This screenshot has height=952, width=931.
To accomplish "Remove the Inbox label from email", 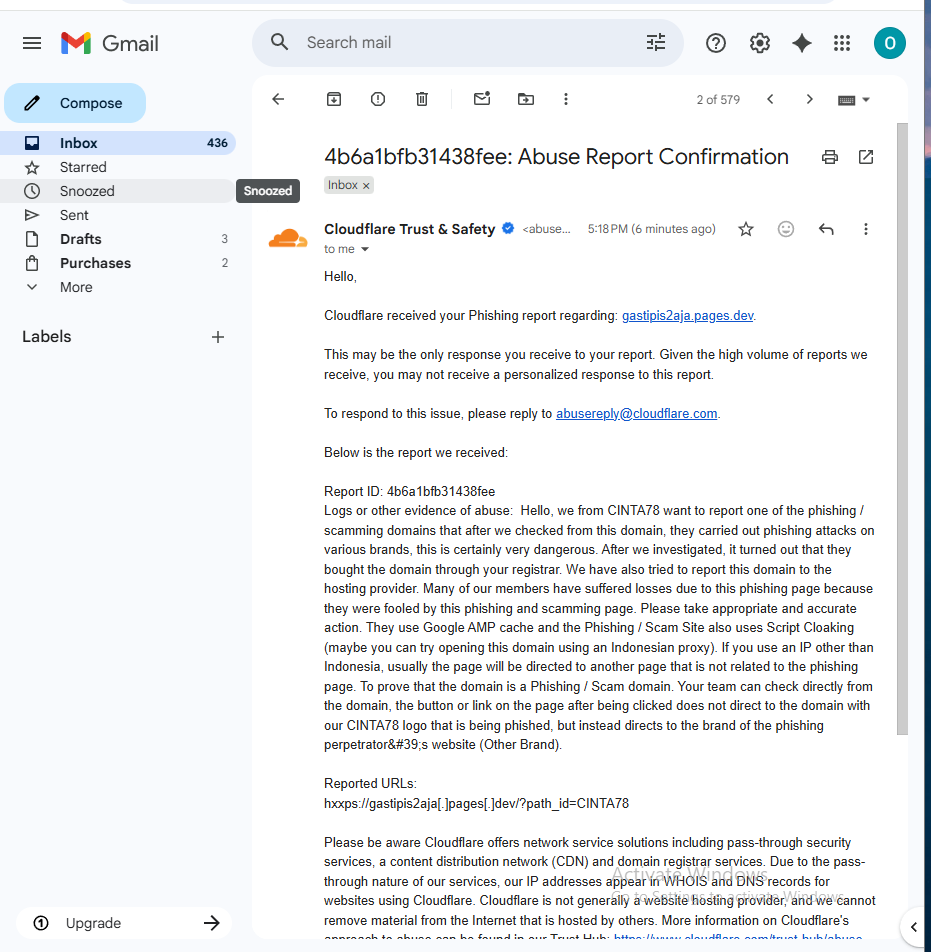I will point(366,186).
